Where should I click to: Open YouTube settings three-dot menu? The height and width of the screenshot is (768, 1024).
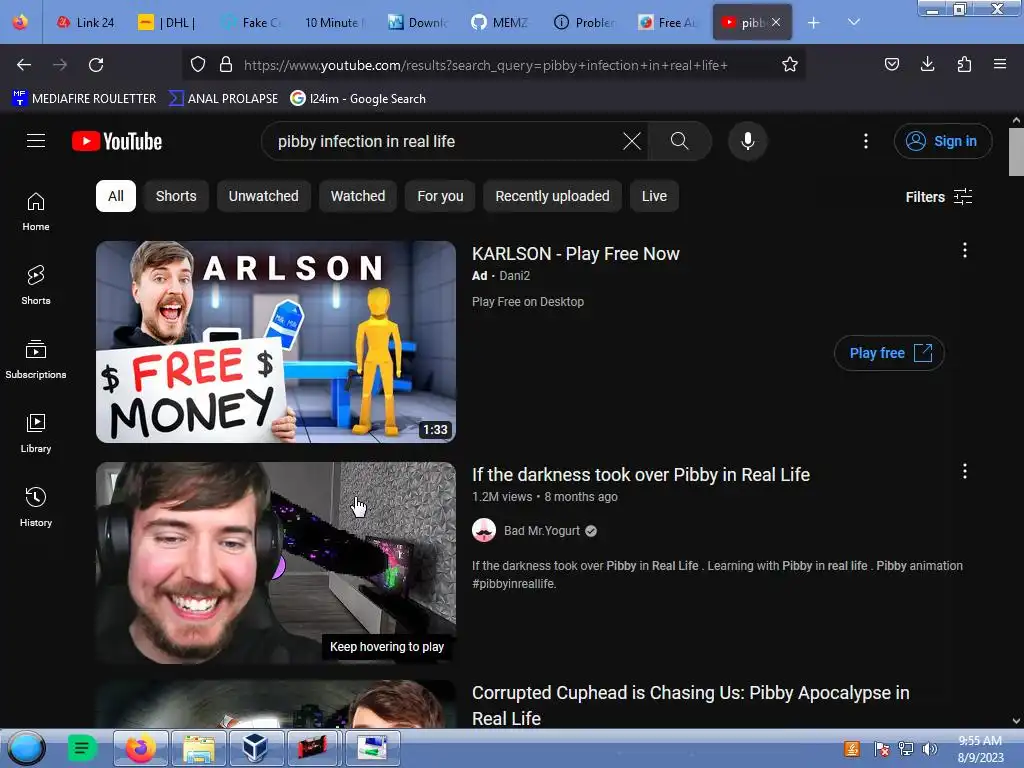[x=866, y=141]
